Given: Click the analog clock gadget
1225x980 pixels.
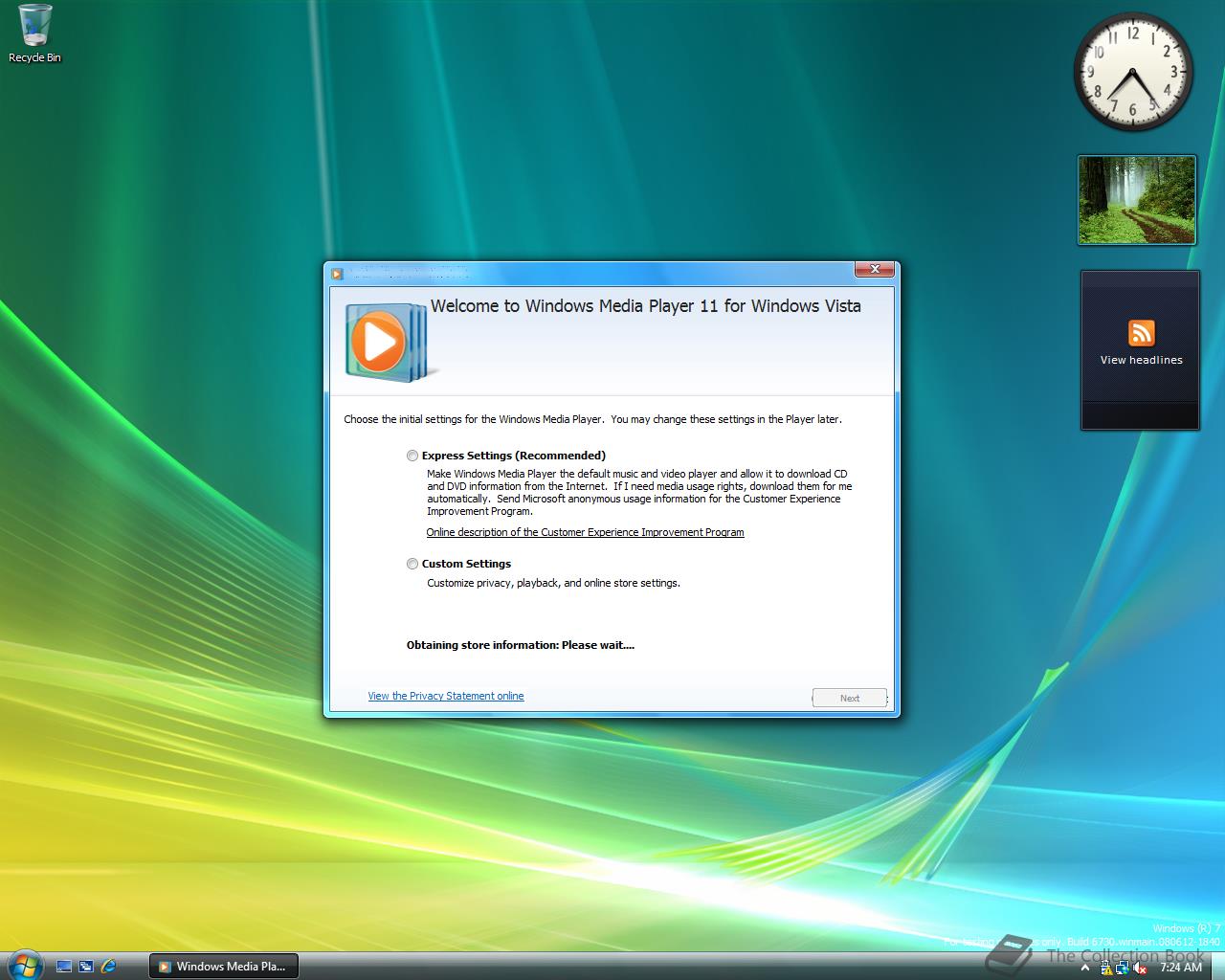Looking at the screenshot, I should pyautogui.click(x=1133, y=72).
